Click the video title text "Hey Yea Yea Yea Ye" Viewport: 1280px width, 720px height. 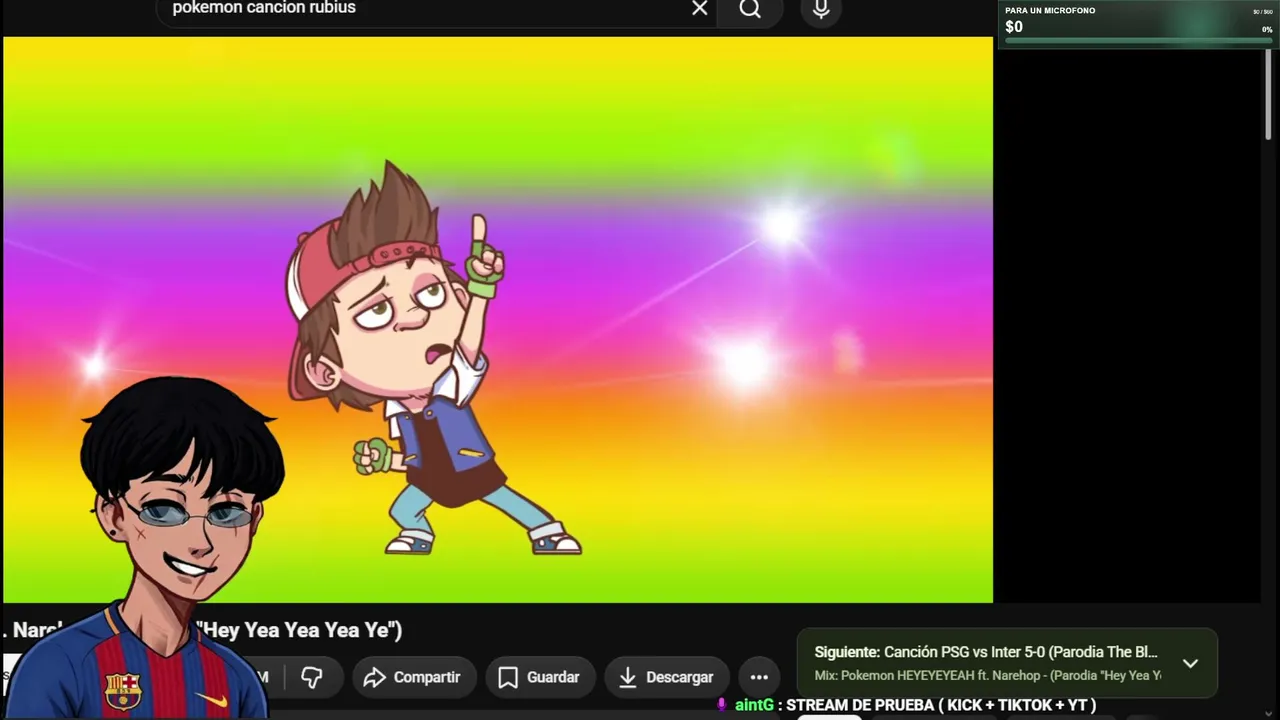[x=299, y=630]
